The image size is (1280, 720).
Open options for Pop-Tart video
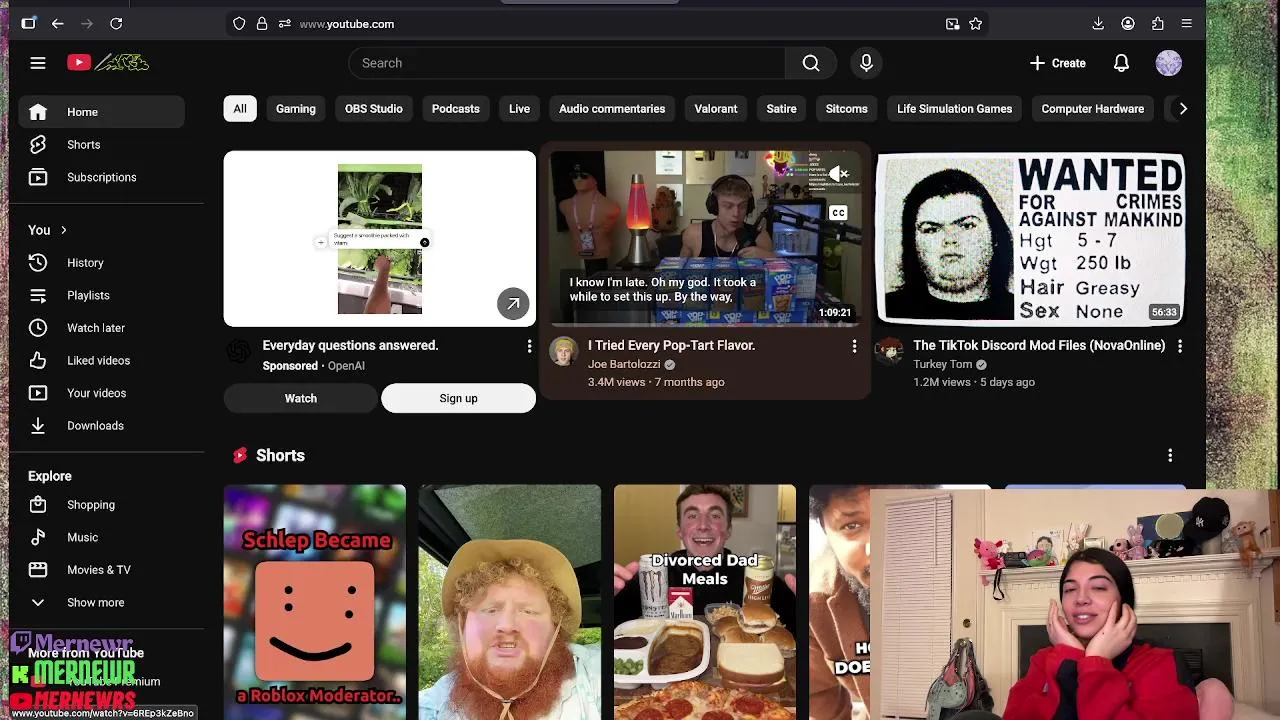click(854, 346)
